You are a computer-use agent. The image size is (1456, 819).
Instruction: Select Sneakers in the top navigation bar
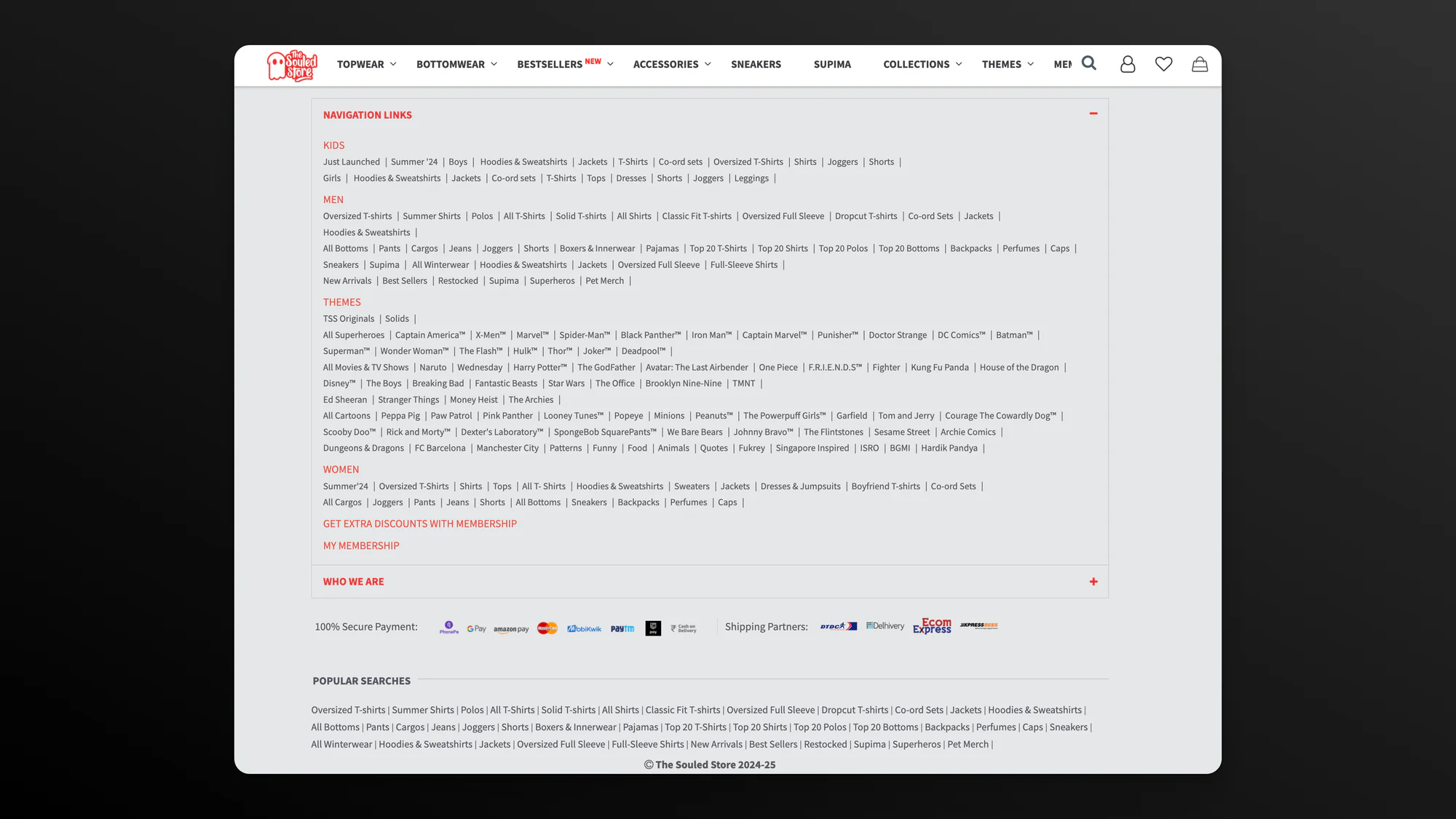[756, 64]
